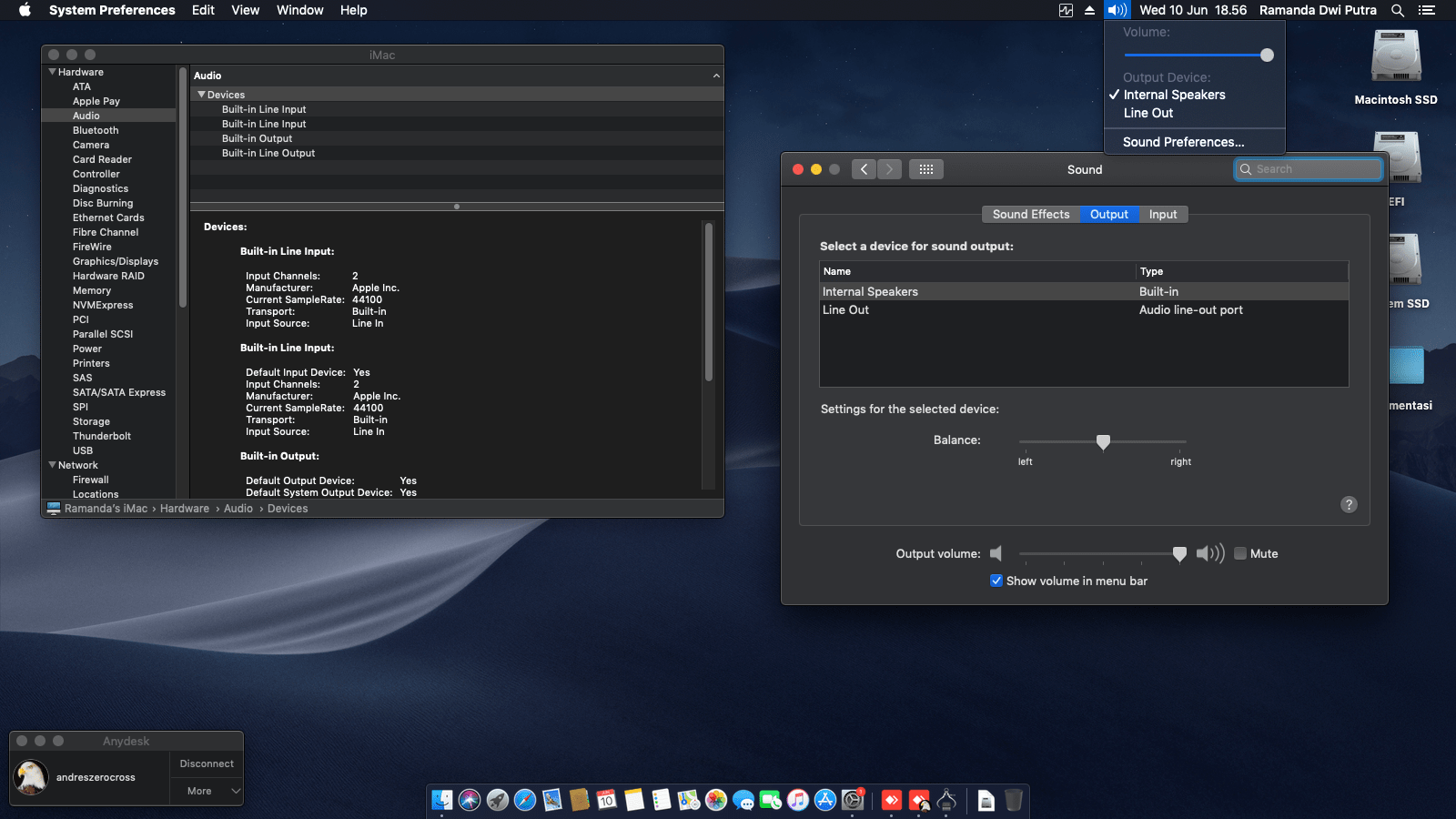
Task: Collapse the Hardware tree section
Action: 52,72
